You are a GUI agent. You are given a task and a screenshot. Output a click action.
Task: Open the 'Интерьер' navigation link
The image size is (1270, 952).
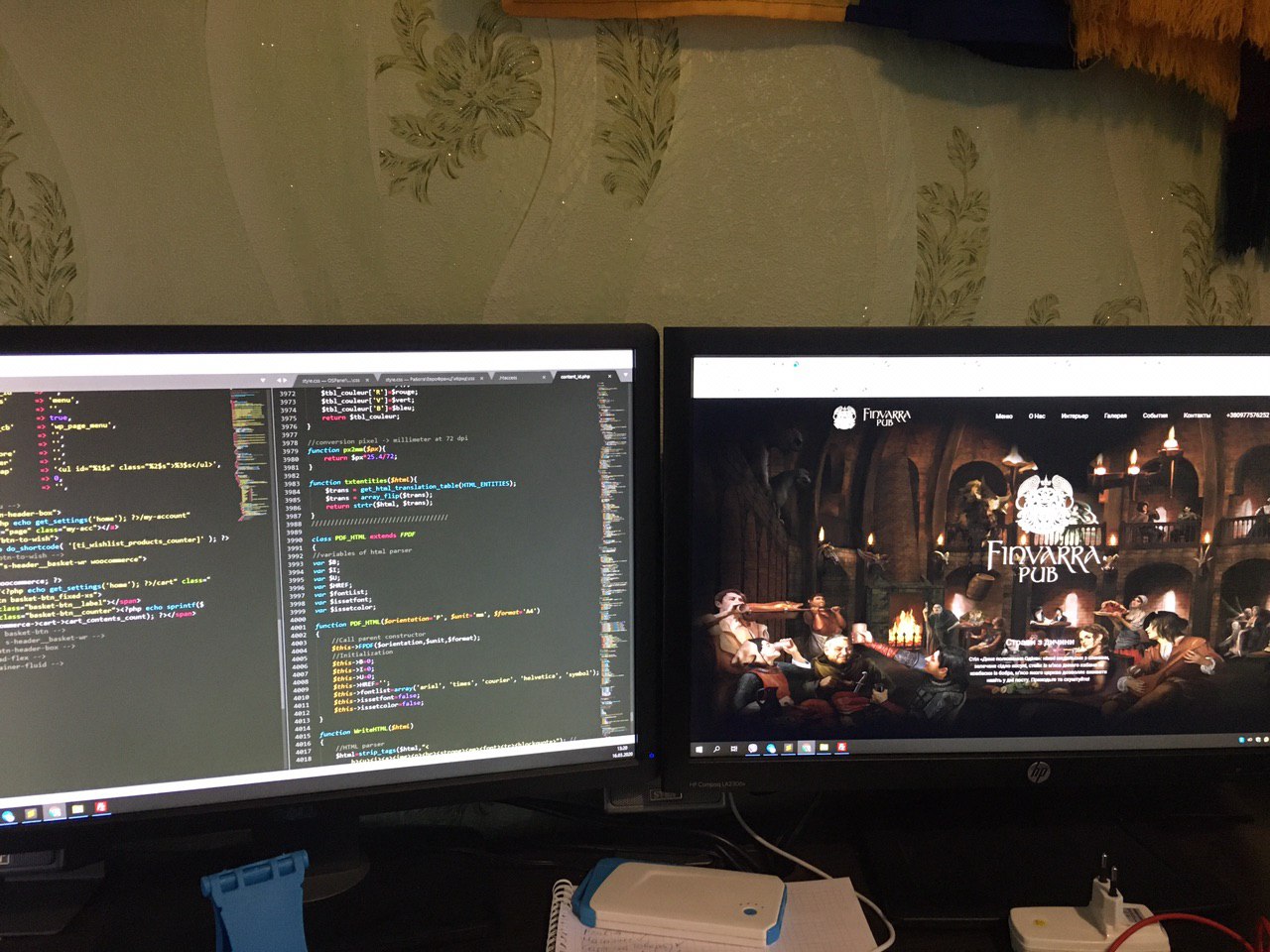coord(1075,416)
